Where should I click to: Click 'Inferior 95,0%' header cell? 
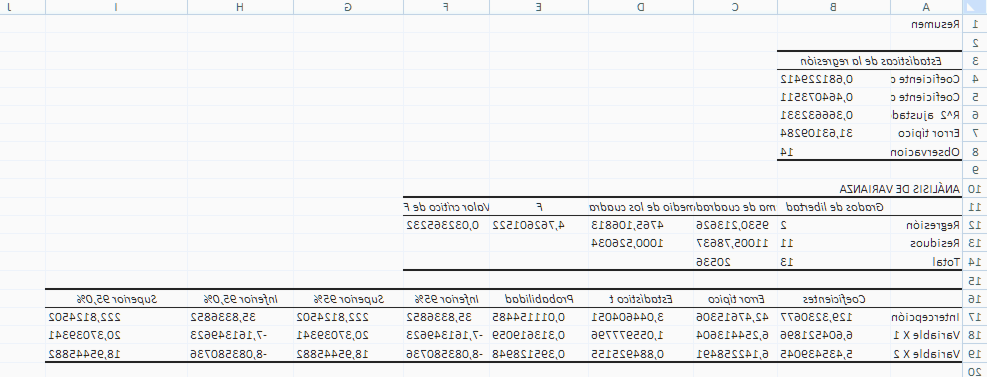pyautogui.click(x=240, y=298)
